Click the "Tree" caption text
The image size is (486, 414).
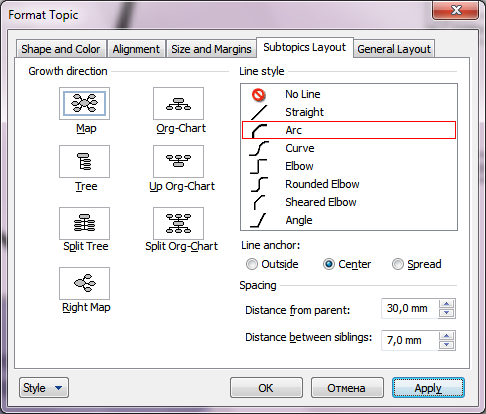coord(86,186)
